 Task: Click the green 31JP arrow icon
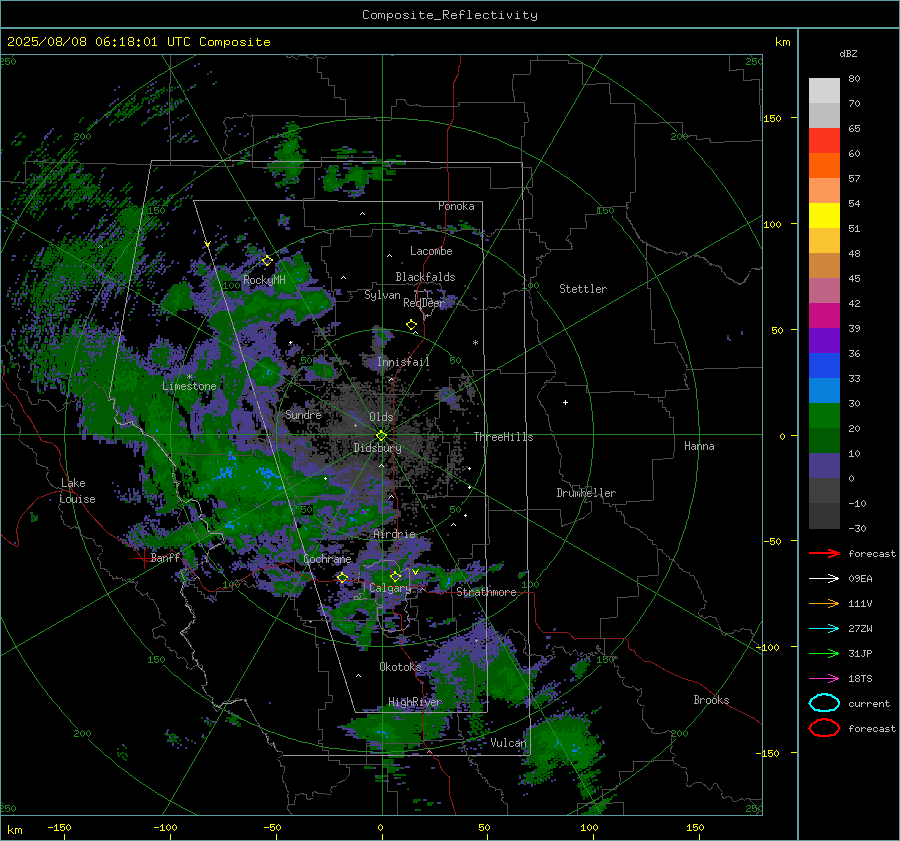coord(824,653)
